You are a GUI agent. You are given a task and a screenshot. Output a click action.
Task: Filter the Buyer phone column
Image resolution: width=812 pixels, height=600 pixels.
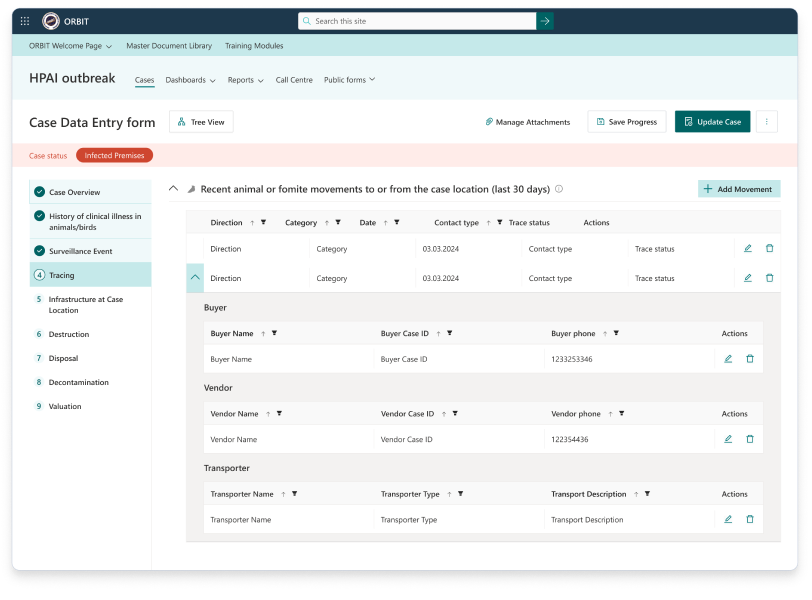coord(616,333)
